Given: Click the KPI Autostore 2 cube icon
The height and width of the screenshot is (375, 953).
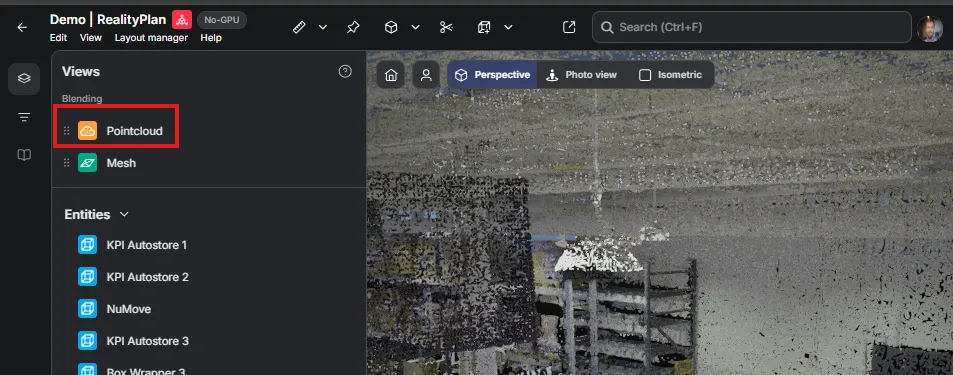Looking at the screenshot, I should [88, 277].
